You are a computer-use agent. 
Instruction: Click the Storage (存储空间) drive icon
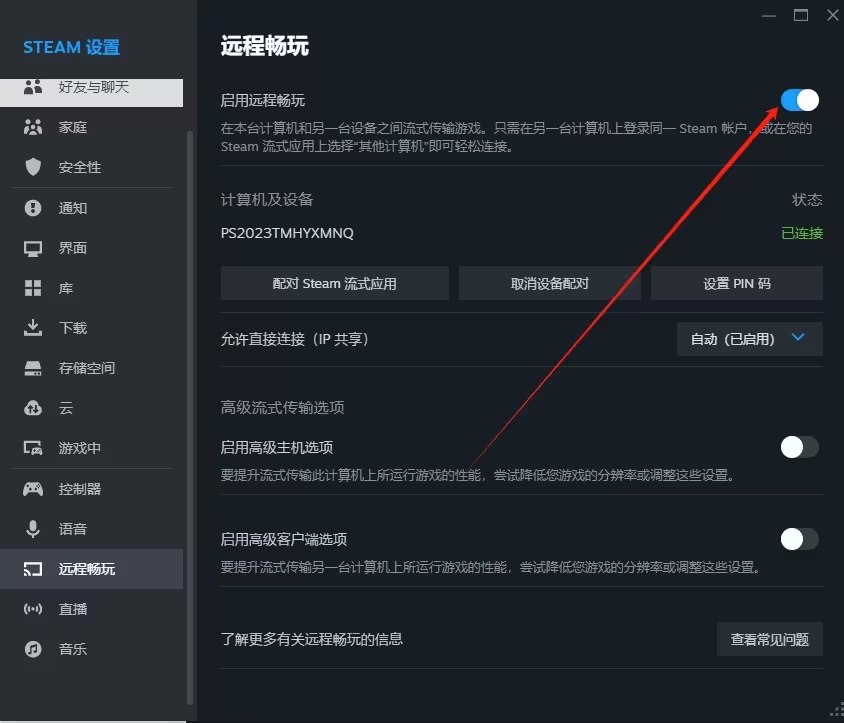pos(33,368)
